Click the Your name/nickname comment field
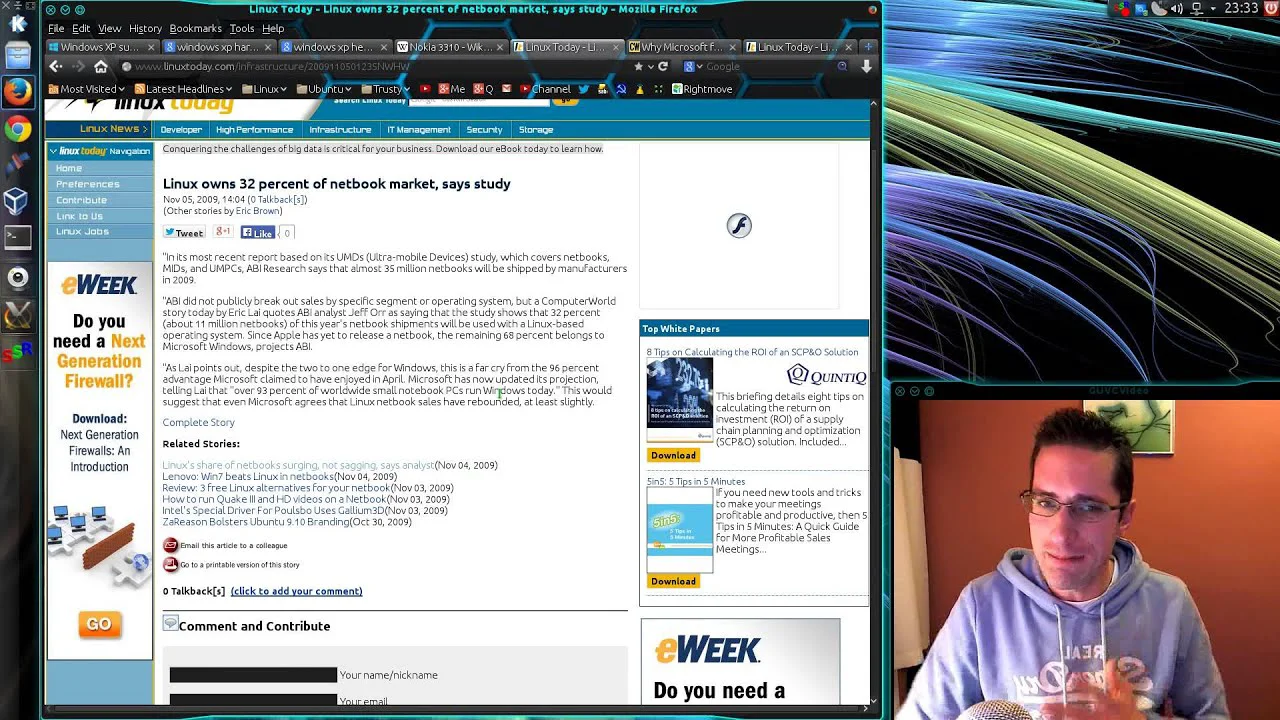The image size is (1280, 720). pyautogui.click(x=253, y=675)
